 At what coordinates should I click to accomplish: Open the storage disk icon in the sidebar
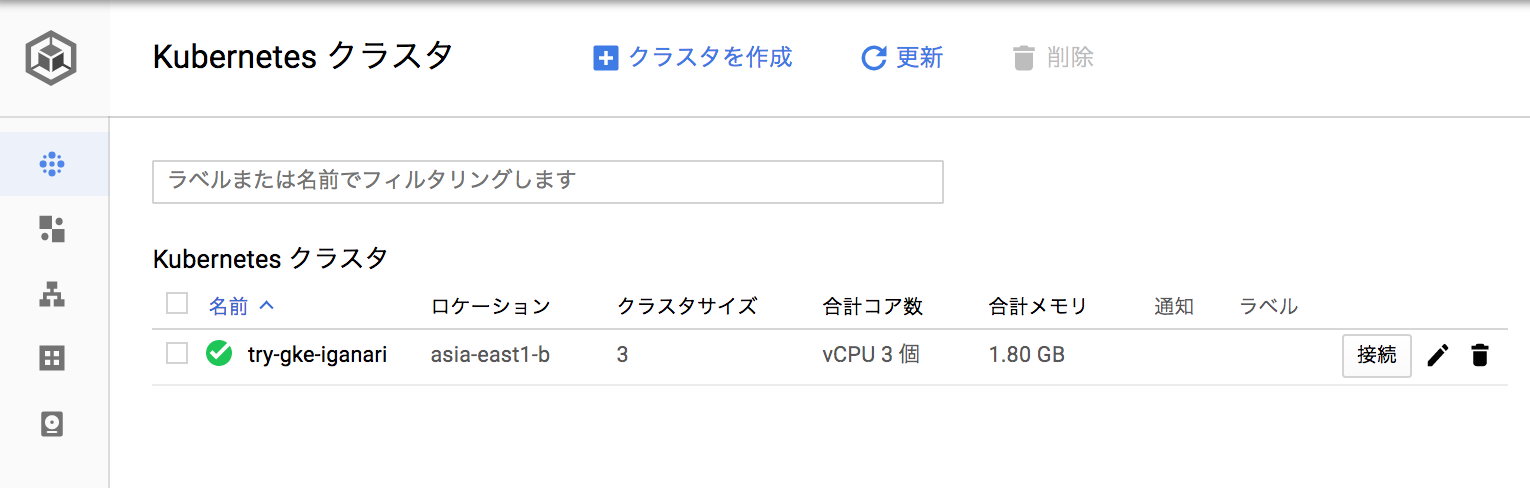click(x=52, y=425)
